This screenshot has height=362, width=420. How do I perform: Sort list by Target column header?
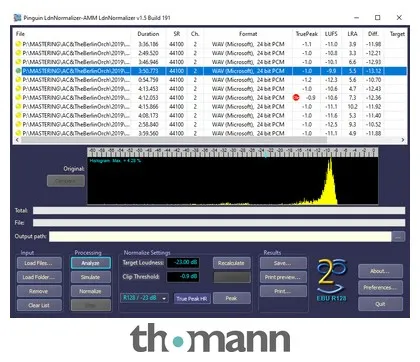397,34
